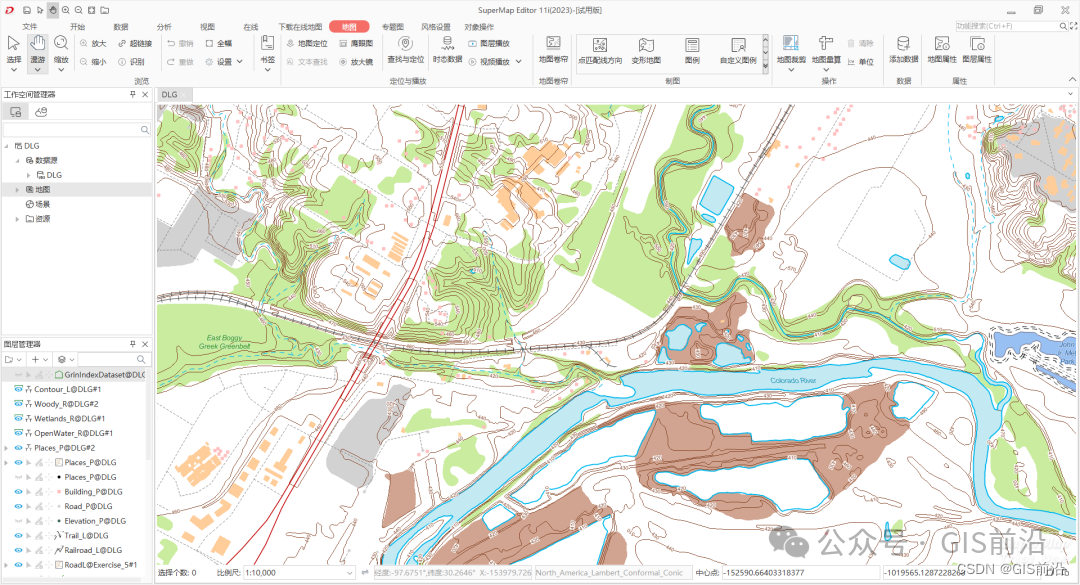The width and height of the screenshot is (1080, 585).
Task: Expand the Places_P@DLG#2 layer group
Action: pos(7,448)
